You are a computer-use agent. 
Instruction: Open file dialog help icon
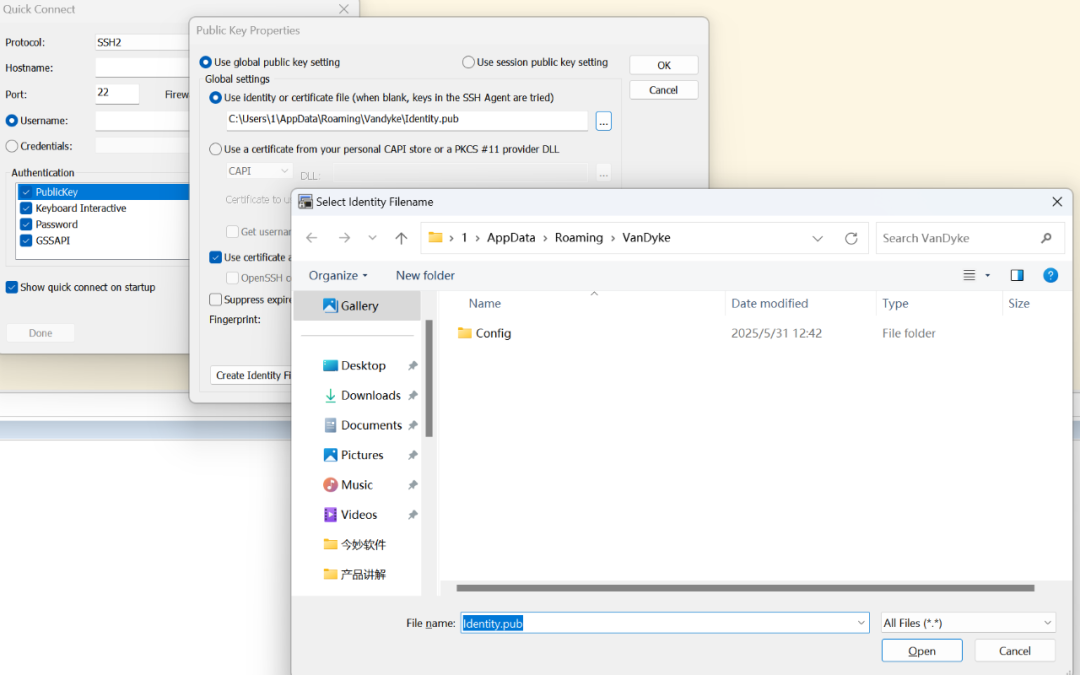(x=1050, y=276)
